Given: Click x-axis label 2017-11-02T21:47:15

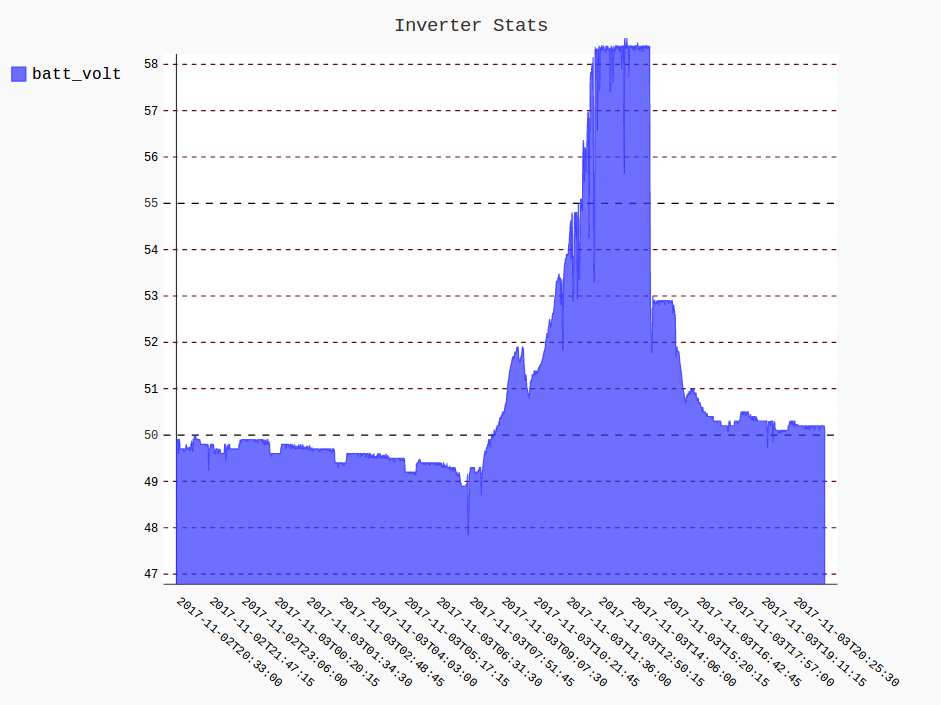Looking at the screenshot, I should click(262, 642).
